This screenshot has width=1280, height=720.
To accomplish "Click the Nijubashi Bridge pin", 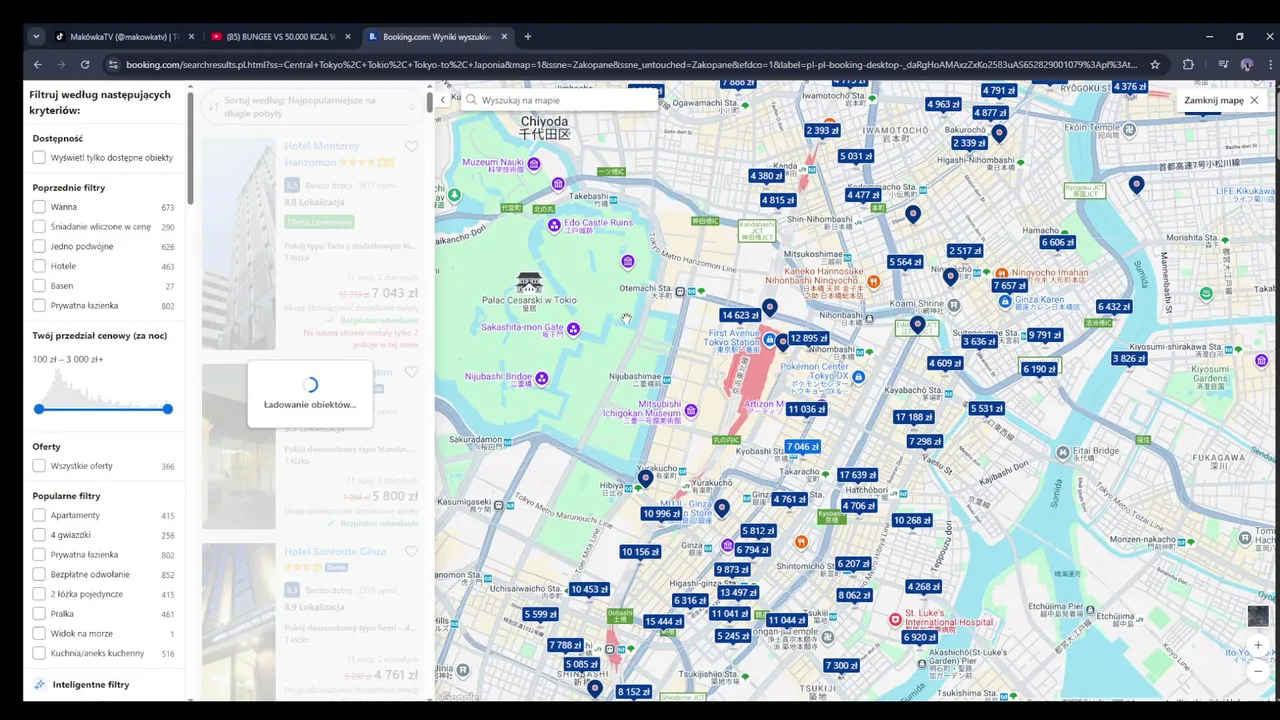I will (541, 378).
